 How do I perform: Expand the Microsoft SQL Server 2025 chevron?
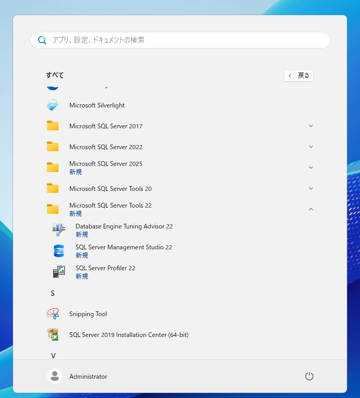tap(311, 168)
